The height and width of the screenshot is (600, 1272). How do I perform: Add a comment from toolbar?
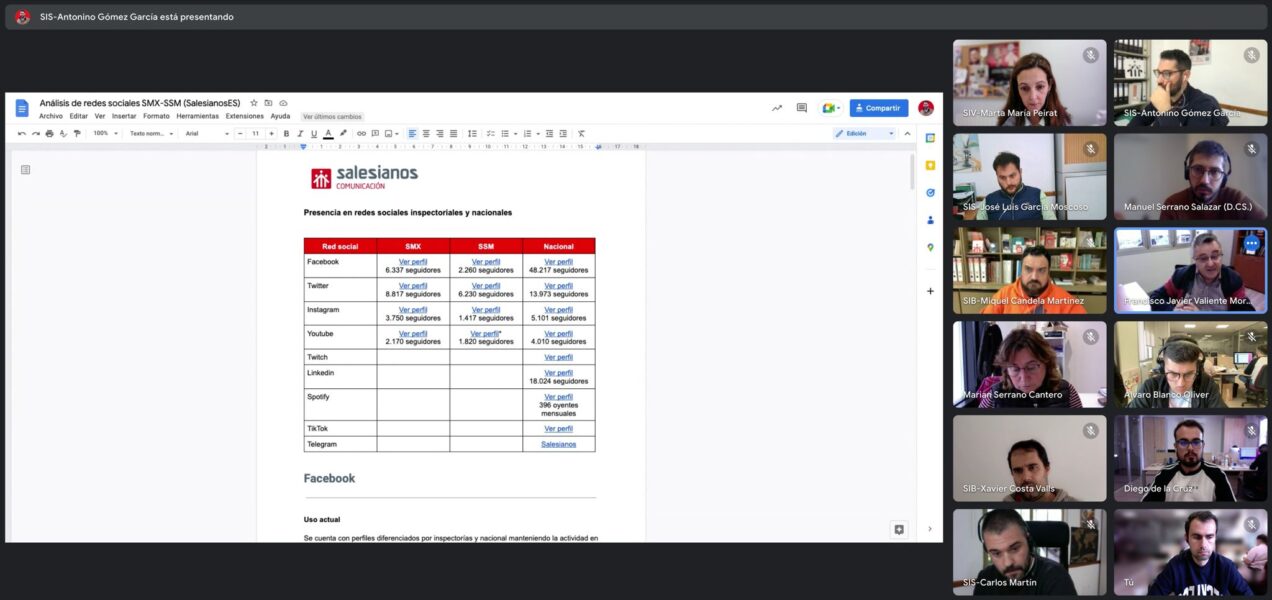375,133
